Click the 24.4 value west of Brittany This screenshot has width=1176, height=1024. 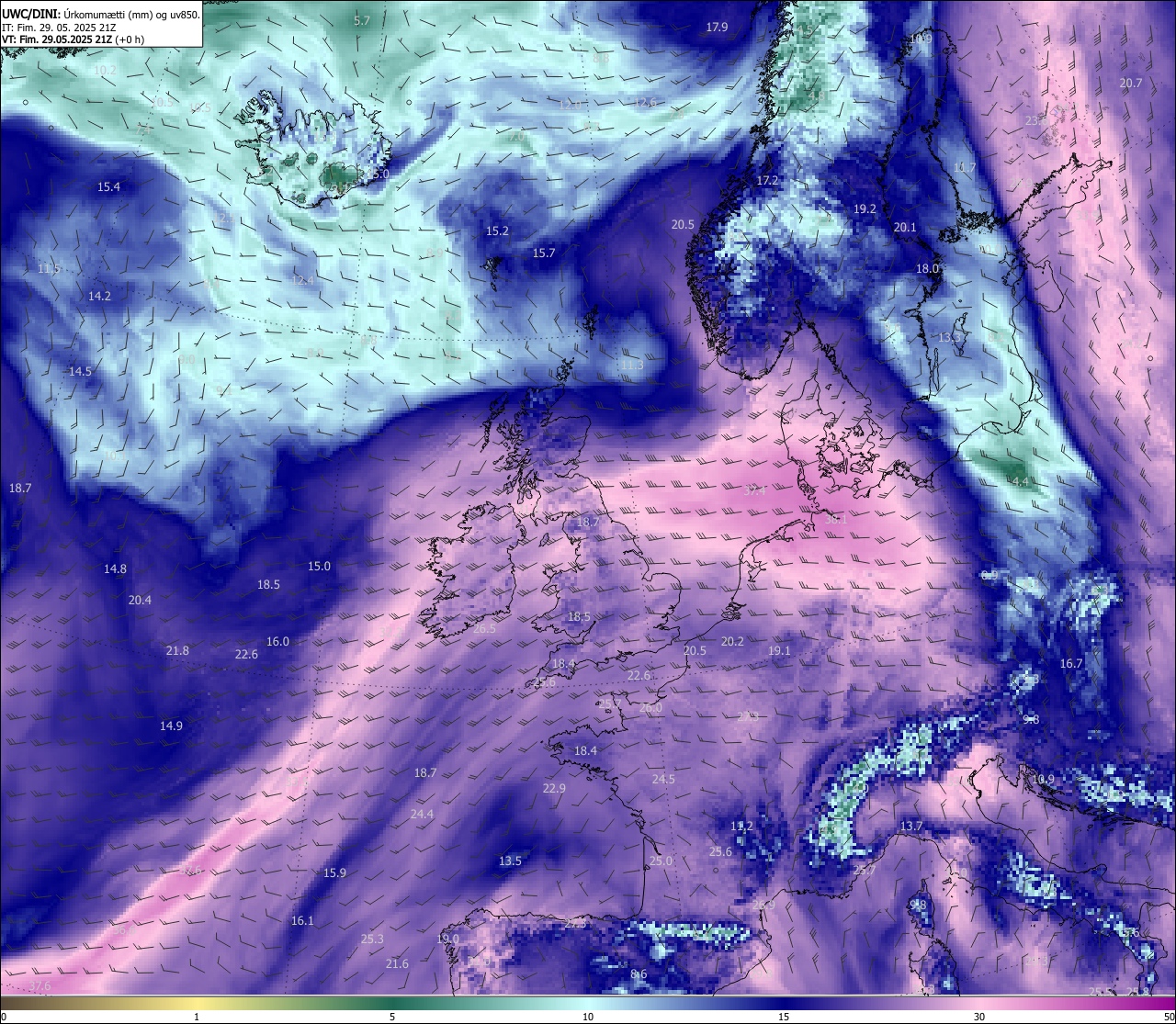click(422, 815)
